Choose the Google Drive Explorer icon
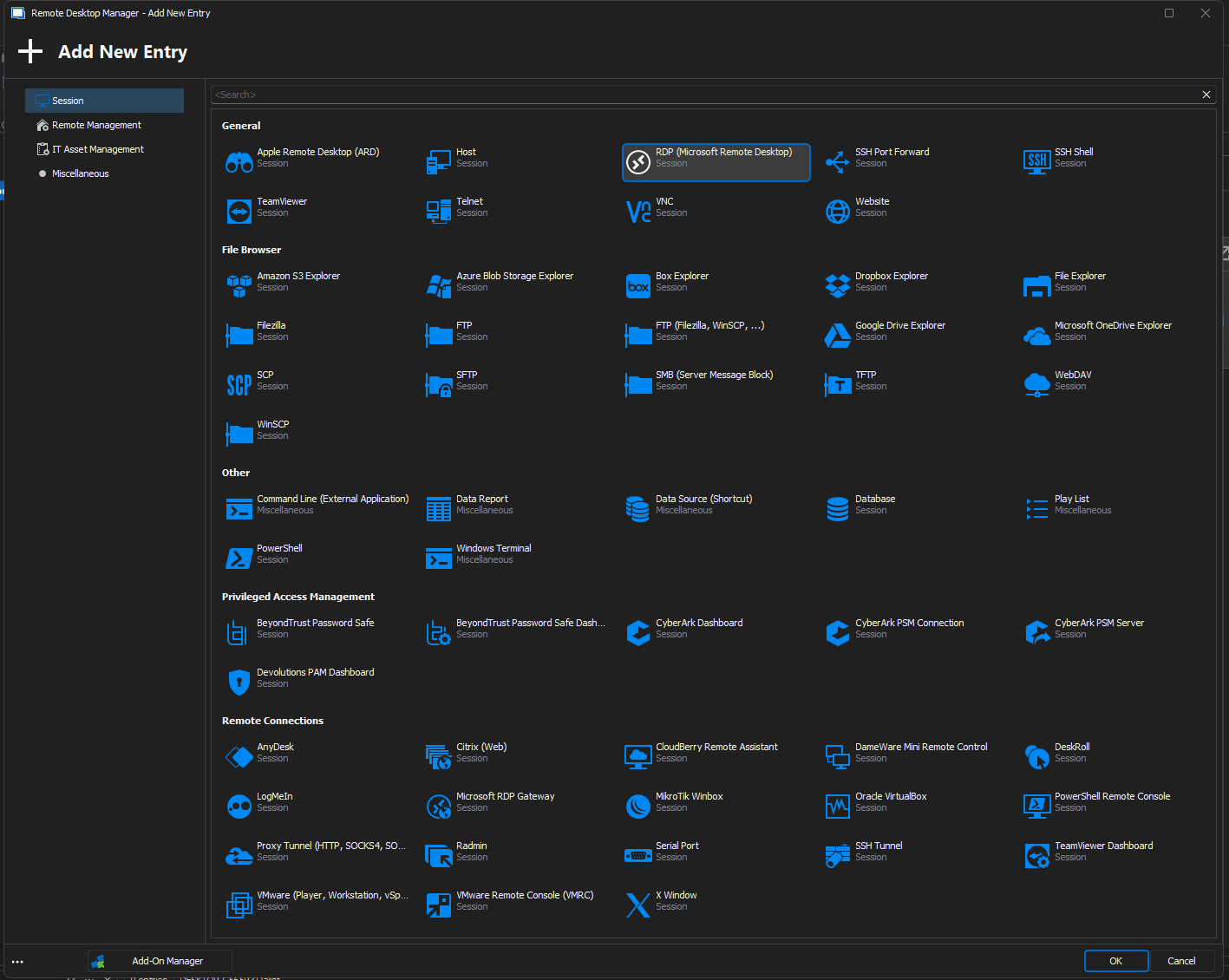 pyautogui.click(x=837, y=336)
